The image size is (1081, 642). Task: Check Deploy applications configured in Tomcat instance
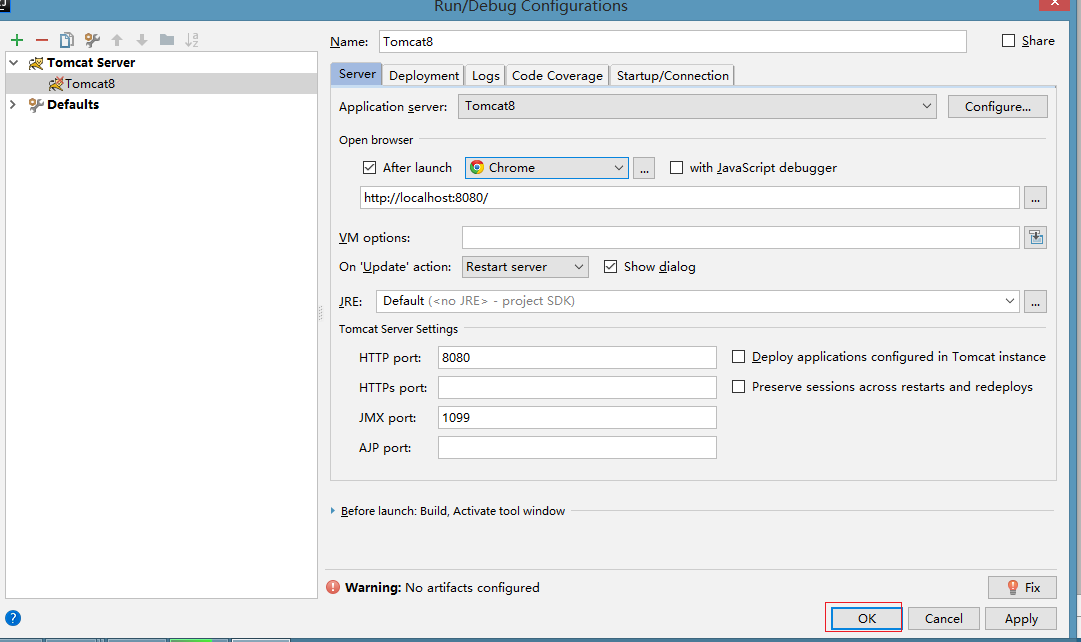tap(739, 357)
